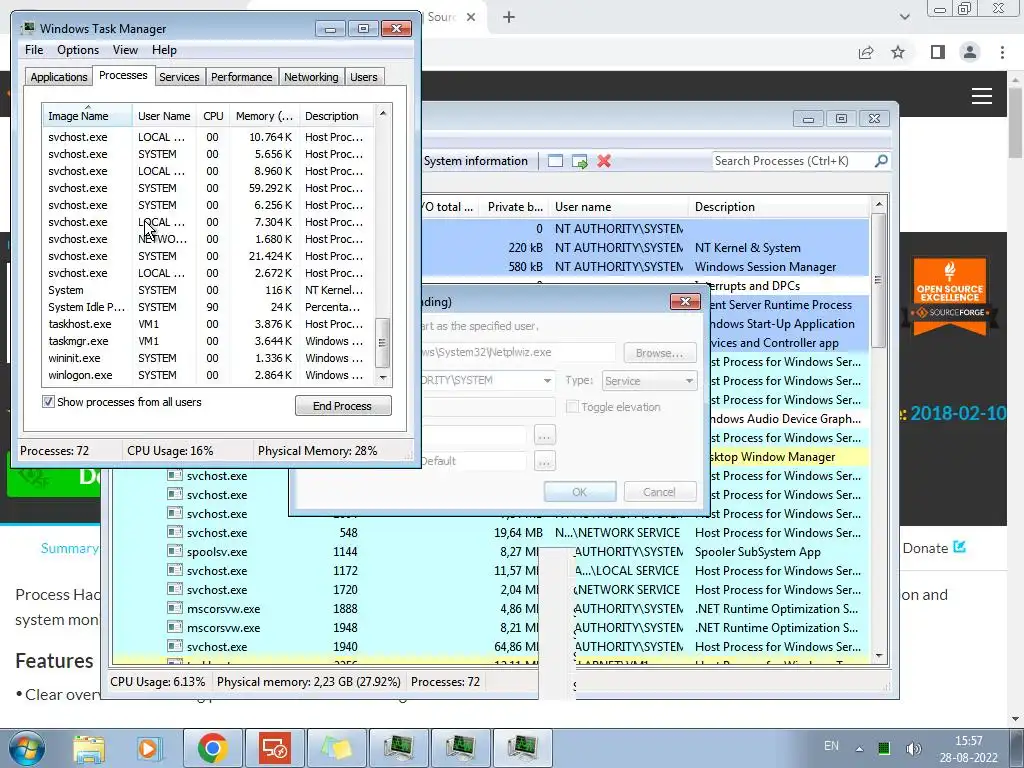Open Chrome's three-dot menu
The width and height of the screenshot is (1024, 768).
click(1002, 52)
